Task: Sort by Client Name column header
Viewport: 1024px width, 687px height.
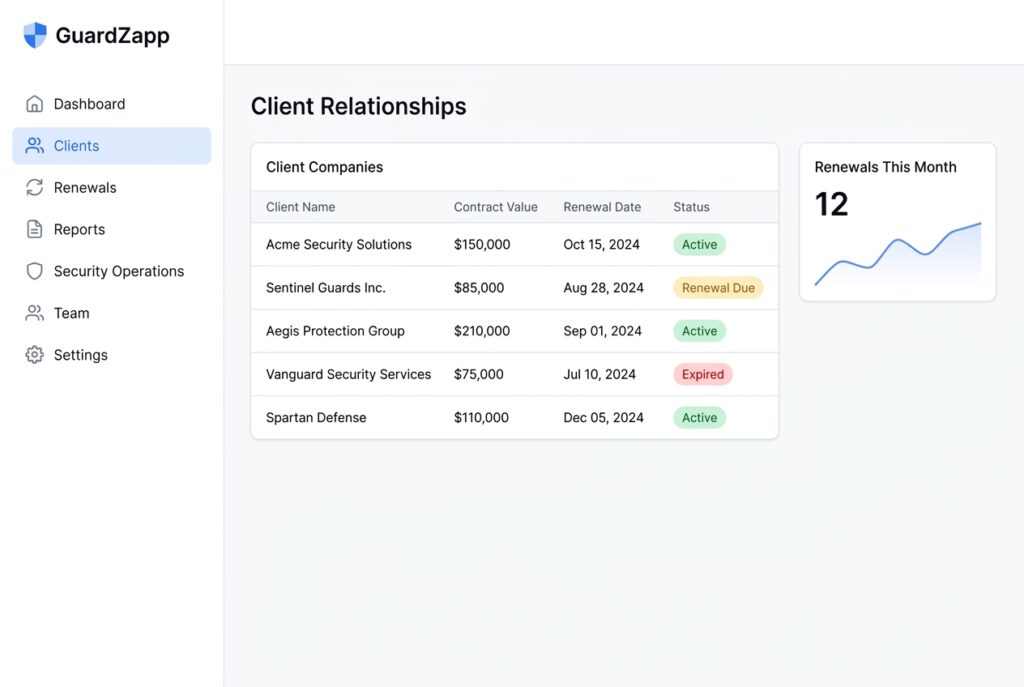Action: pyautogui.click(x=300, y=207)
